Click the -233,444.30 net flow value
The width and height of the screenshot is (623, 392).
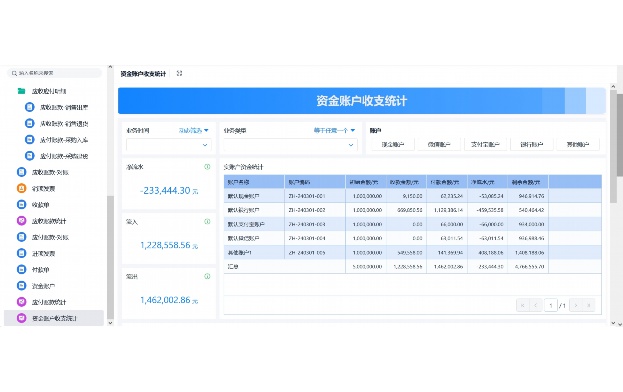(x=165, y=191)
